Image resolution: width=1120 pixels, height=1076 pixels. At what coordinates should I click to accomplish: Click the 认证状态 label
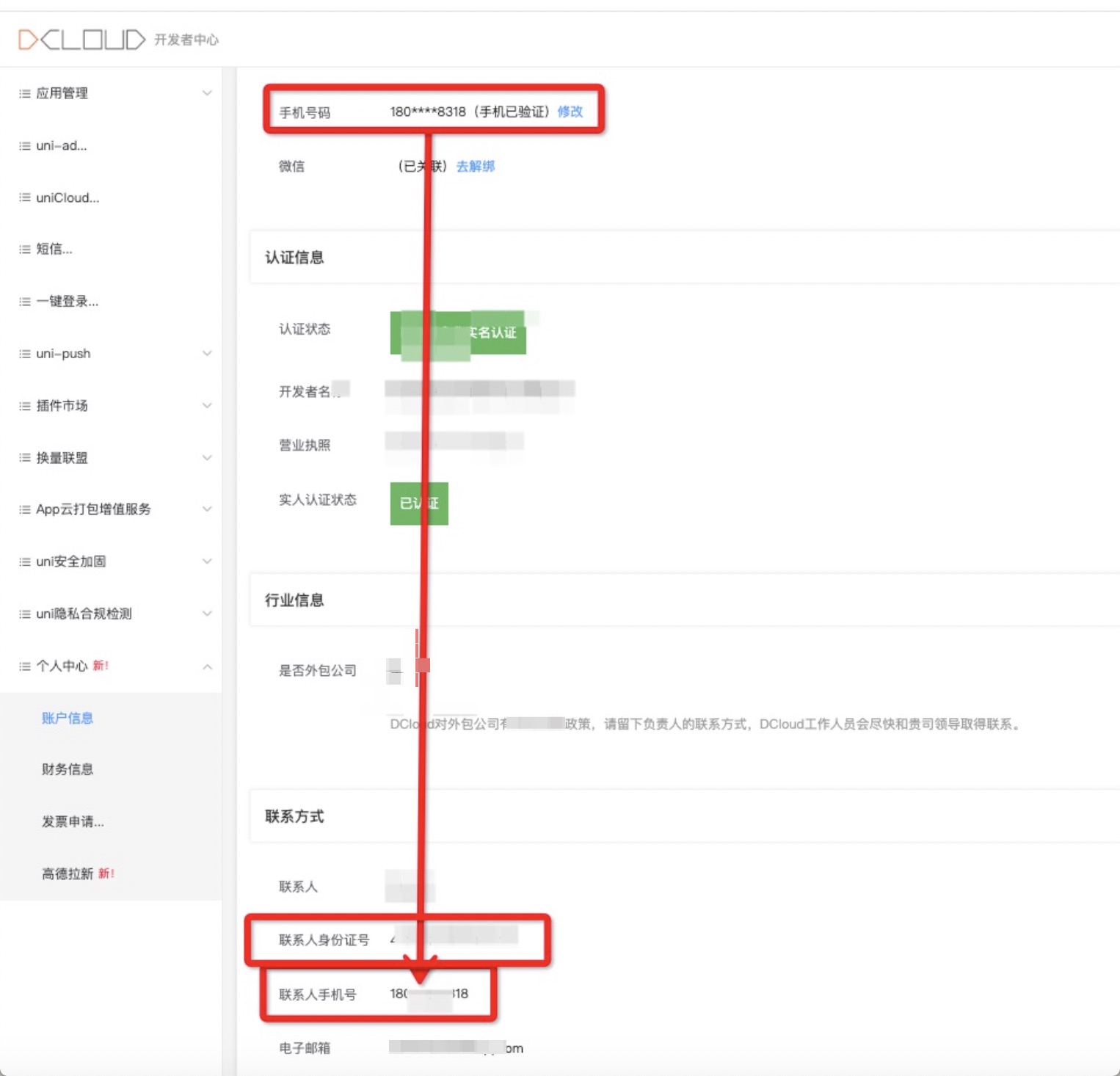pos(305,330)
